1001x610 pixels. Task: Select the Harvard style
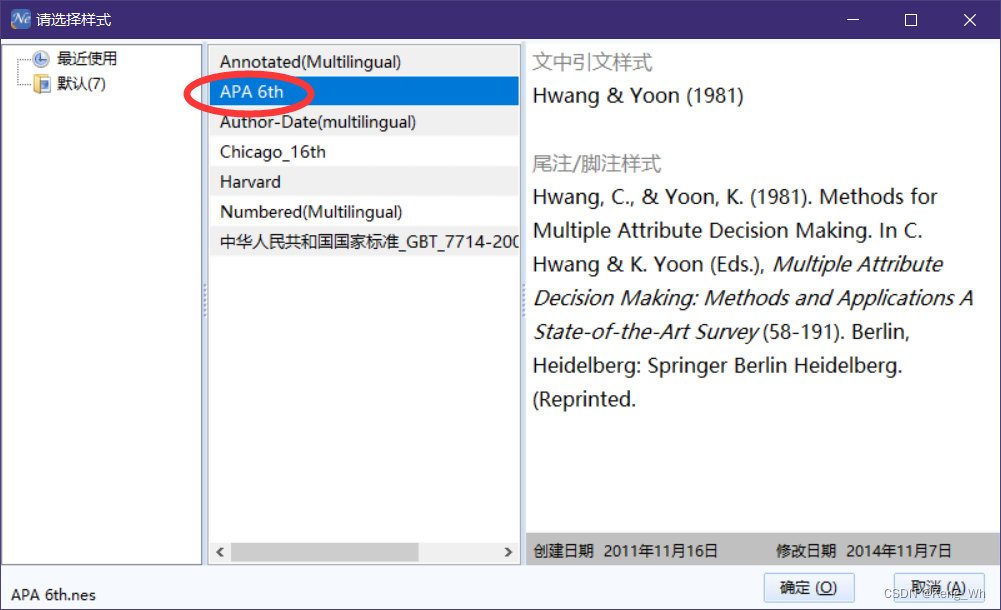364,181
